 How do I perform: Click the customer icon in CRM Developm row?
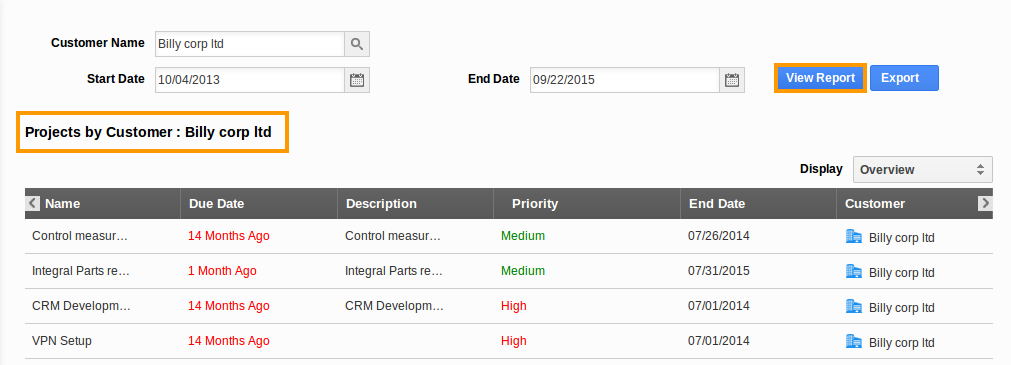click(854, 306)
